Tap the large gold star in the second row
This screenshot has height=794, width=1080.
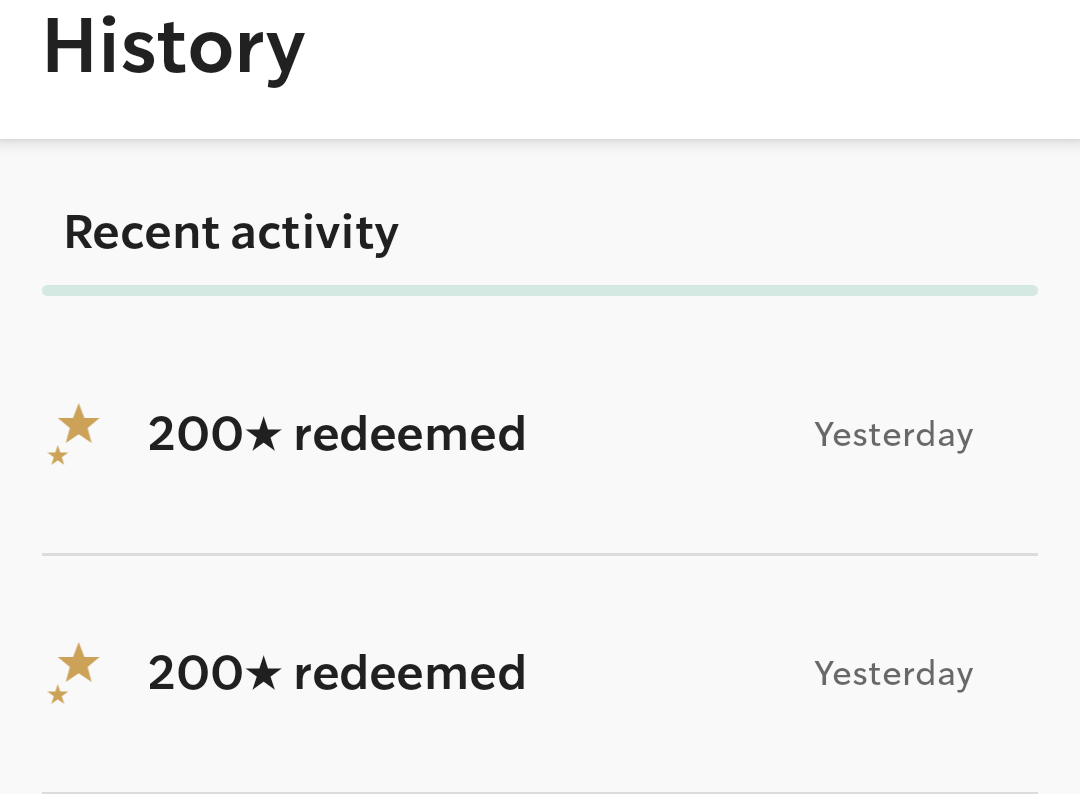pos(79,662)
